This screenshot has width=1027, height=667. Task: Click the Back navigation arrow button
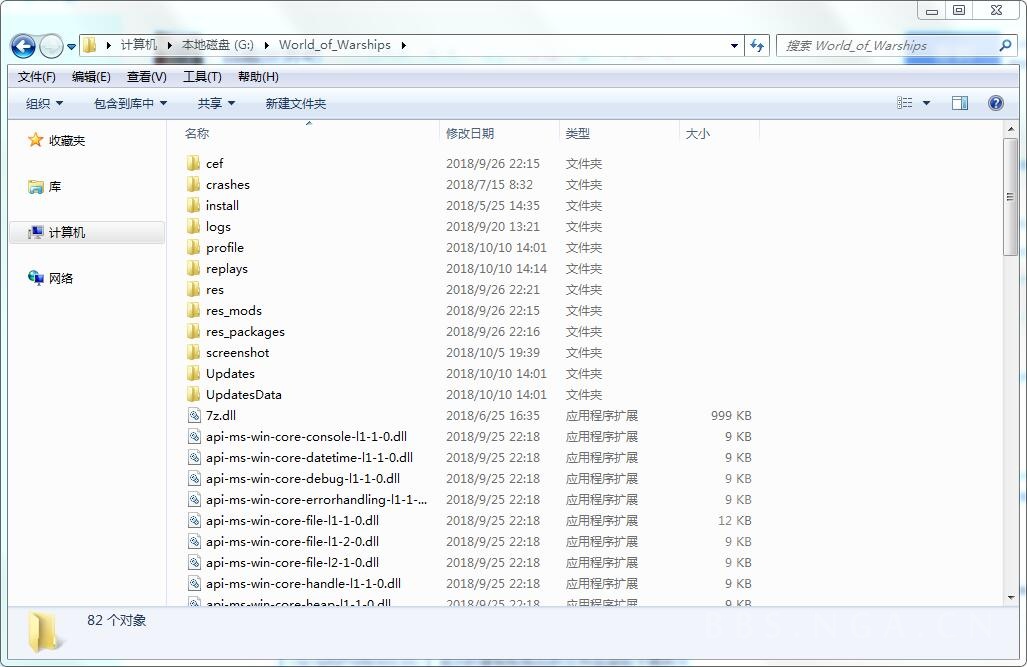click(x=23, y=46)
